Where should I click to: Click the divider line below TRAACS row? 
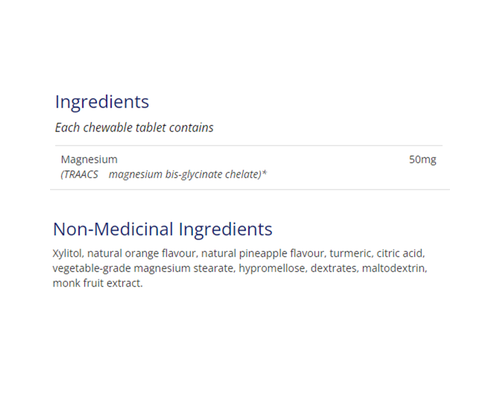(250, 189)
